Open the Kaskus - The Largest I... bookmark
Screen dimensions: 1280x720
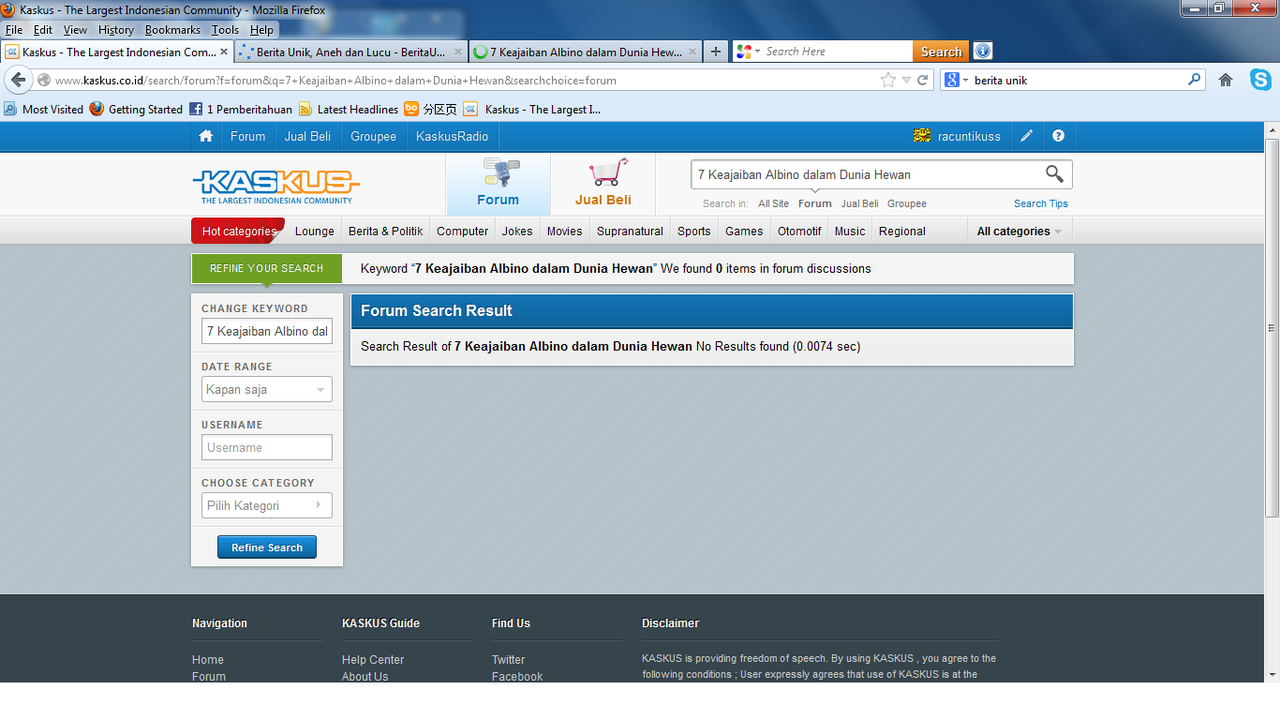533,109
